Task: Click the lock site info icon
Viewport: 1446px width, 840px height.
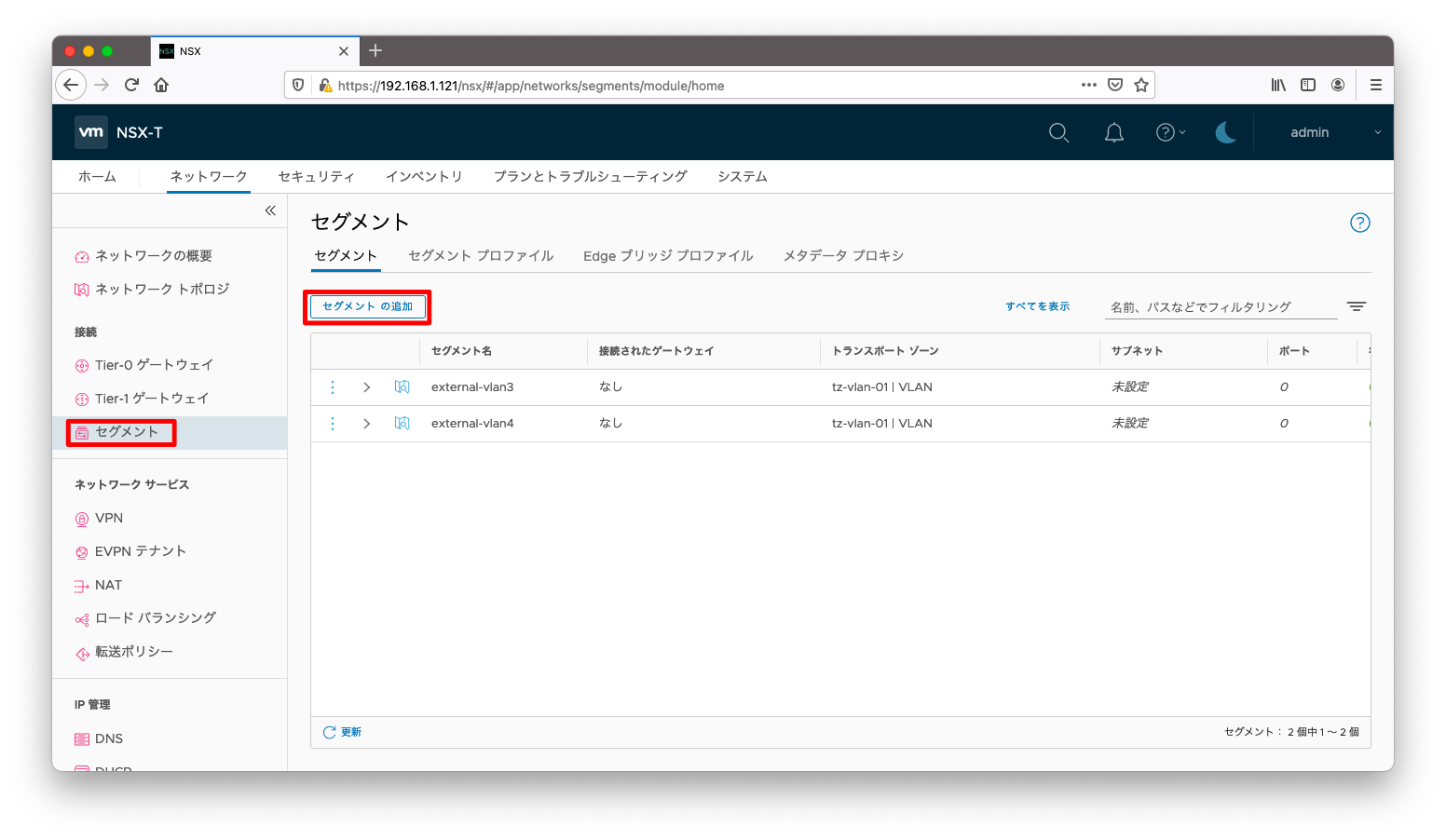Action: click(325, 85)
